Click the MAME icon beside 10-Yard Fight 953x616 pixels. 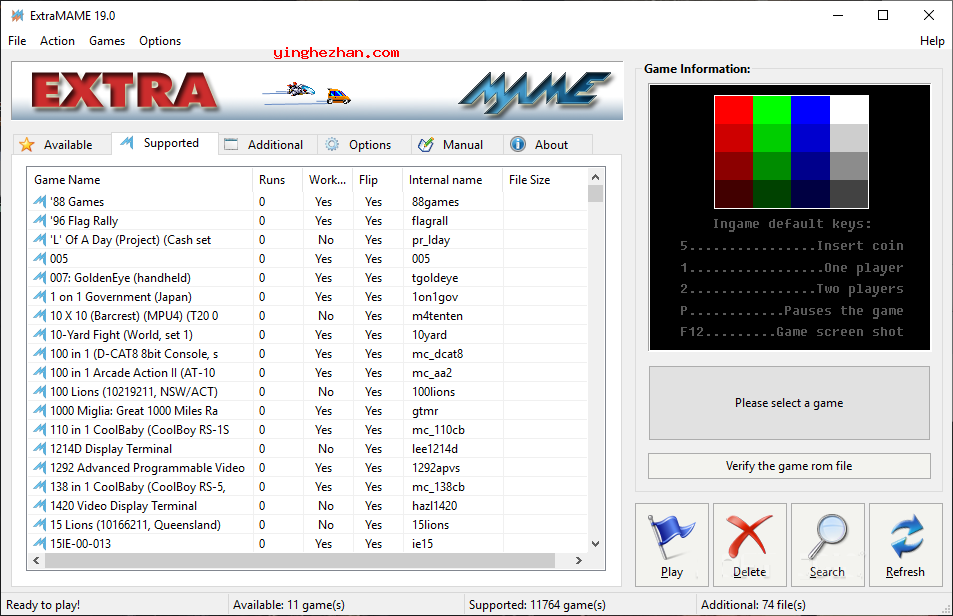coord(40,334)
